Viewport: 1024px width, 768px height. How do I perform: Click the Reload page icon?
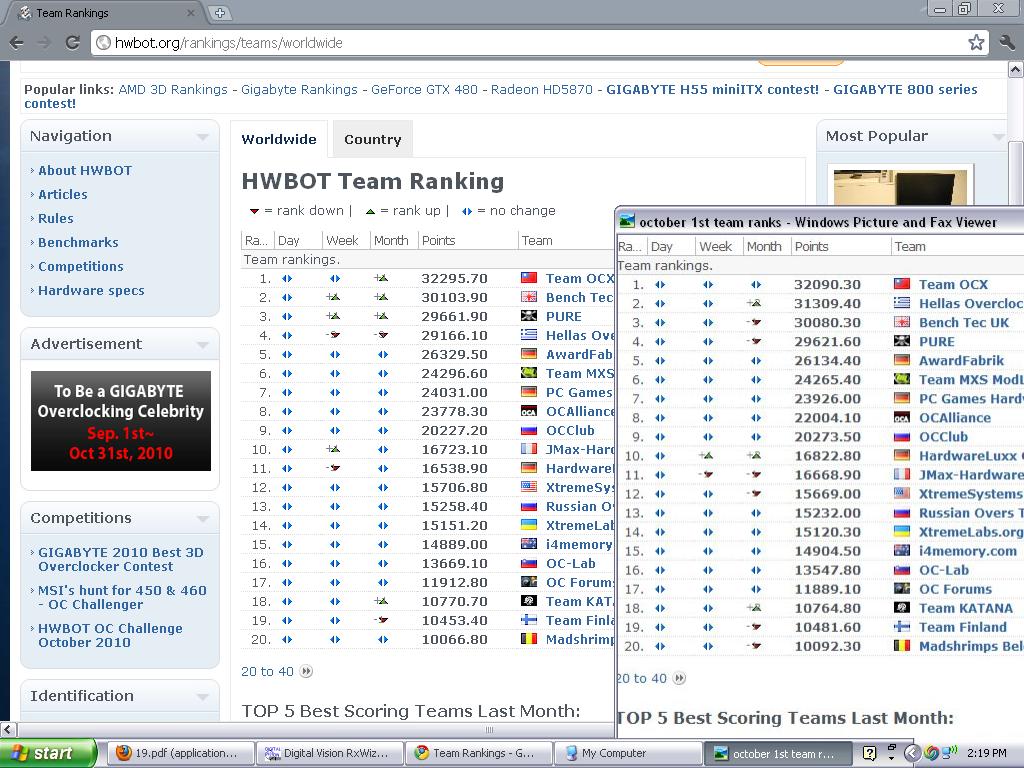[x=72, y=42]
